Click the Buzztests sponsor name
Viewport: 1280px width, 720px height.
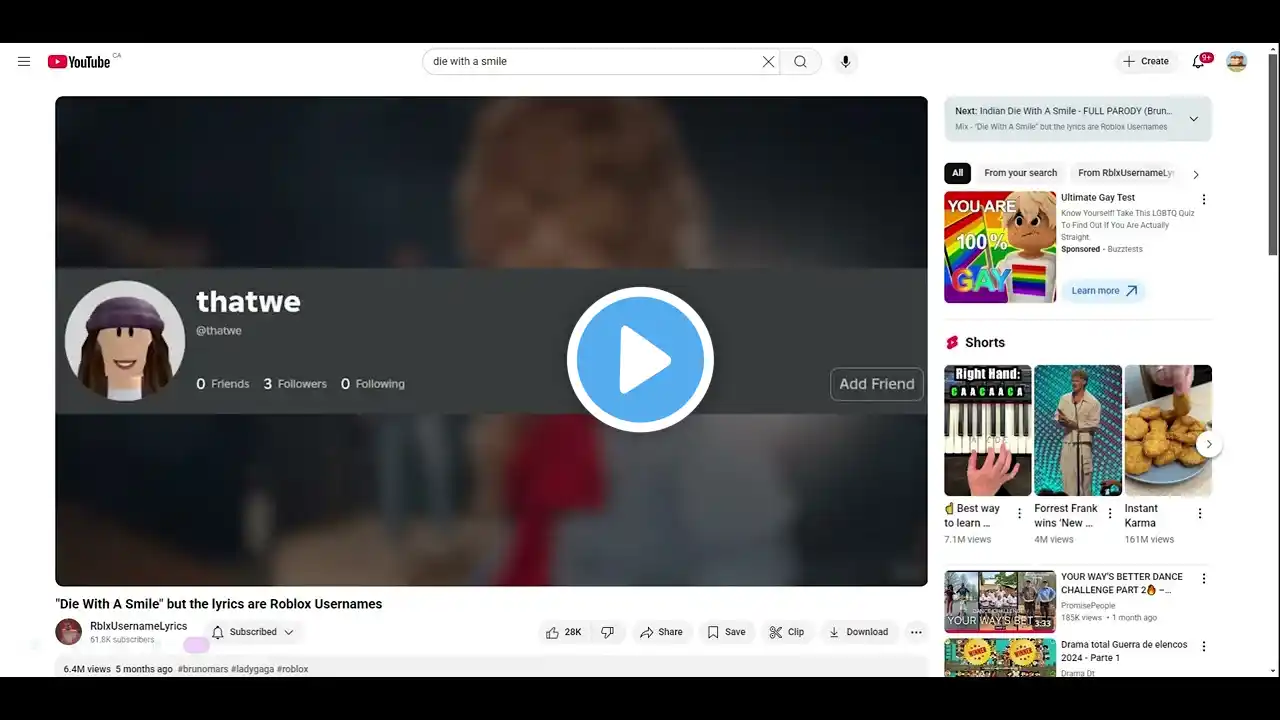(1125, 249)
